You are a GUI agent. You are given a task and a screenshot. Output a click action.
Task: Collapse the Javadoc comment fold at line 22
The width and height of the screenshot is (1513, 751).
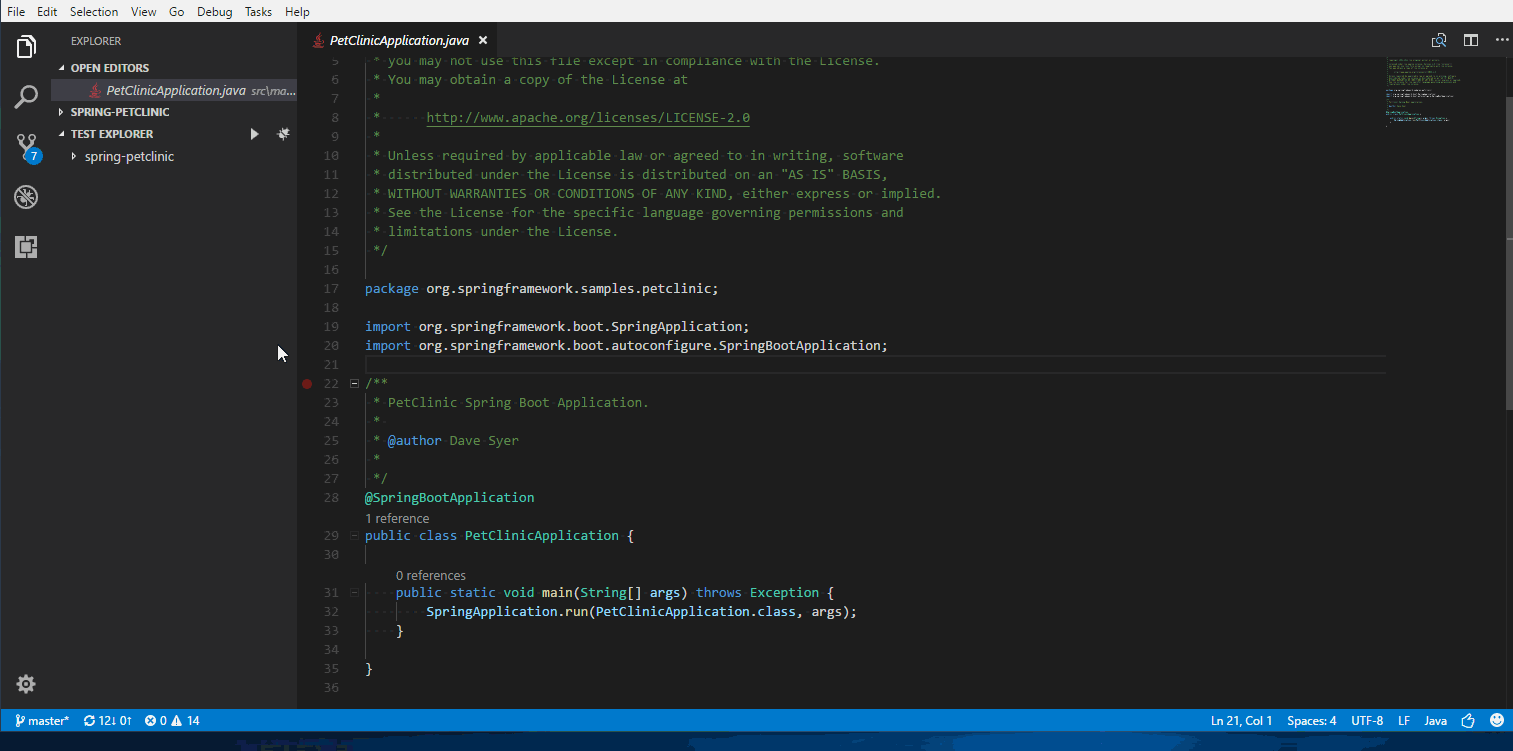(354, 383)
